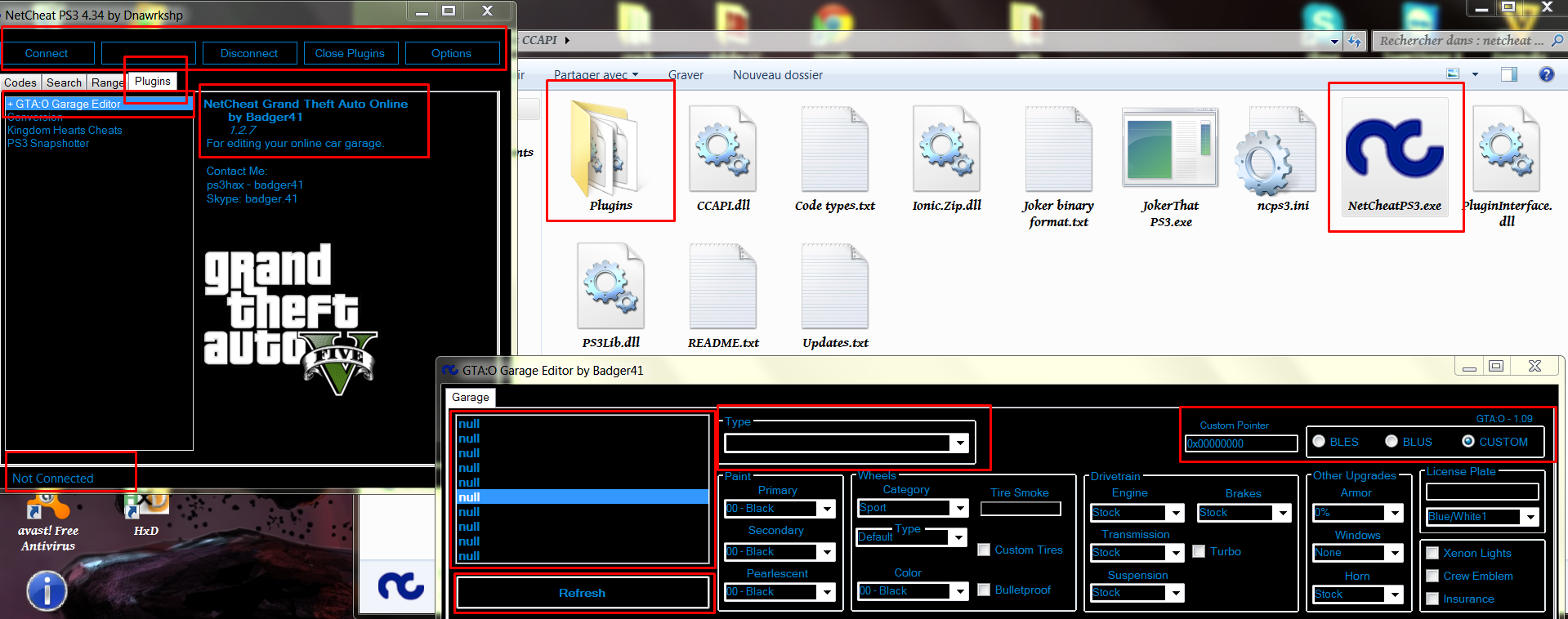Click the Connect button in NetCheat
This screenshot has width=1568, height=619.
pyautogui.click(x=47, y=53)
